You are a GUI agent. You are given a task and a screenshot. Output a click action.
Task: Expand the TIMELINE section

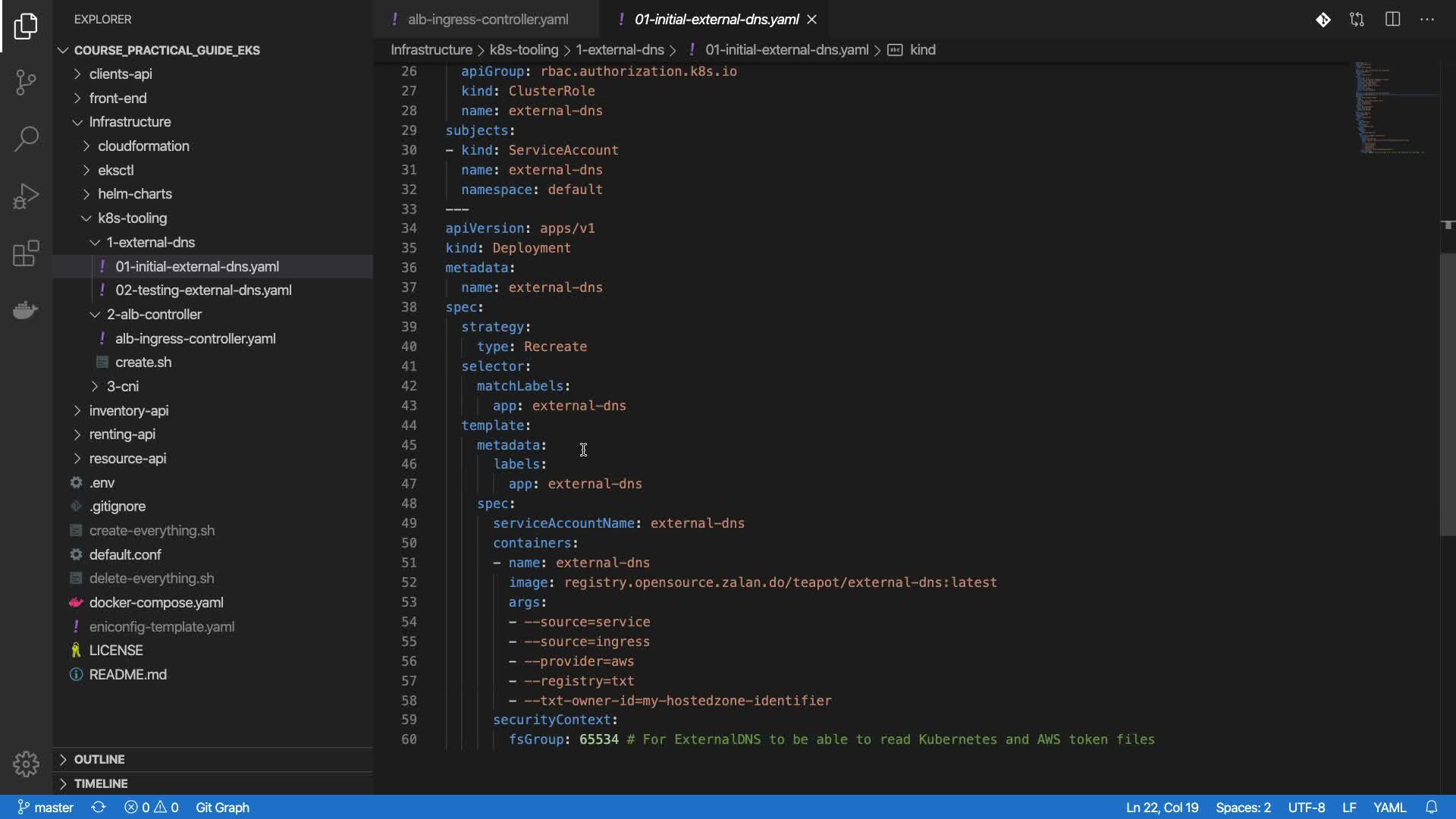(100, 783)
